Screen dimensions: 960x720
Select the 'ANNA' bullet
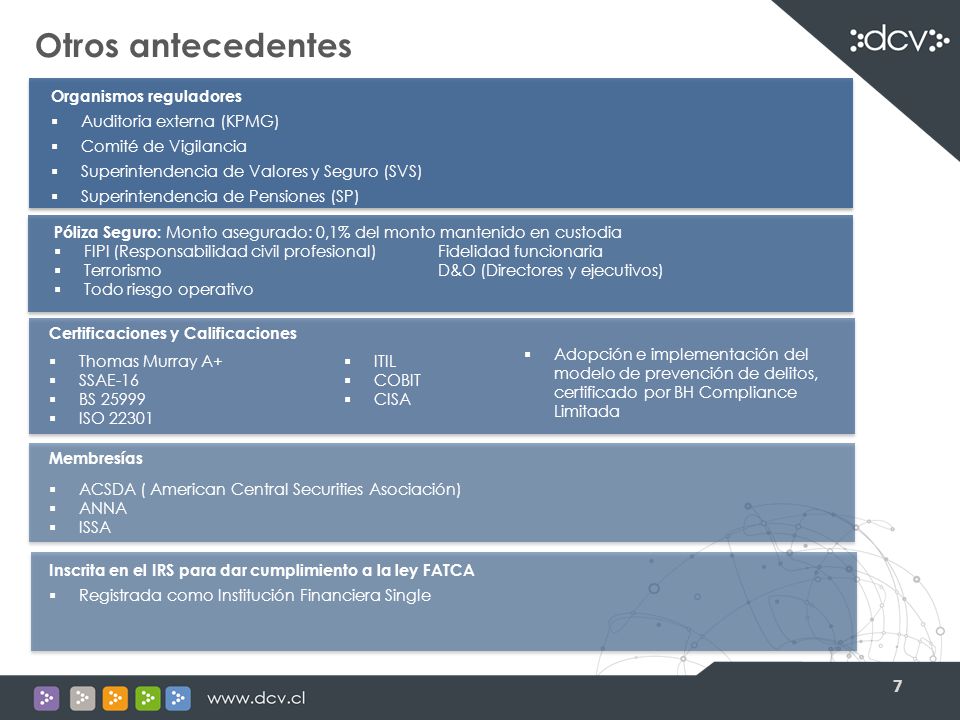[x=103, y=508]
